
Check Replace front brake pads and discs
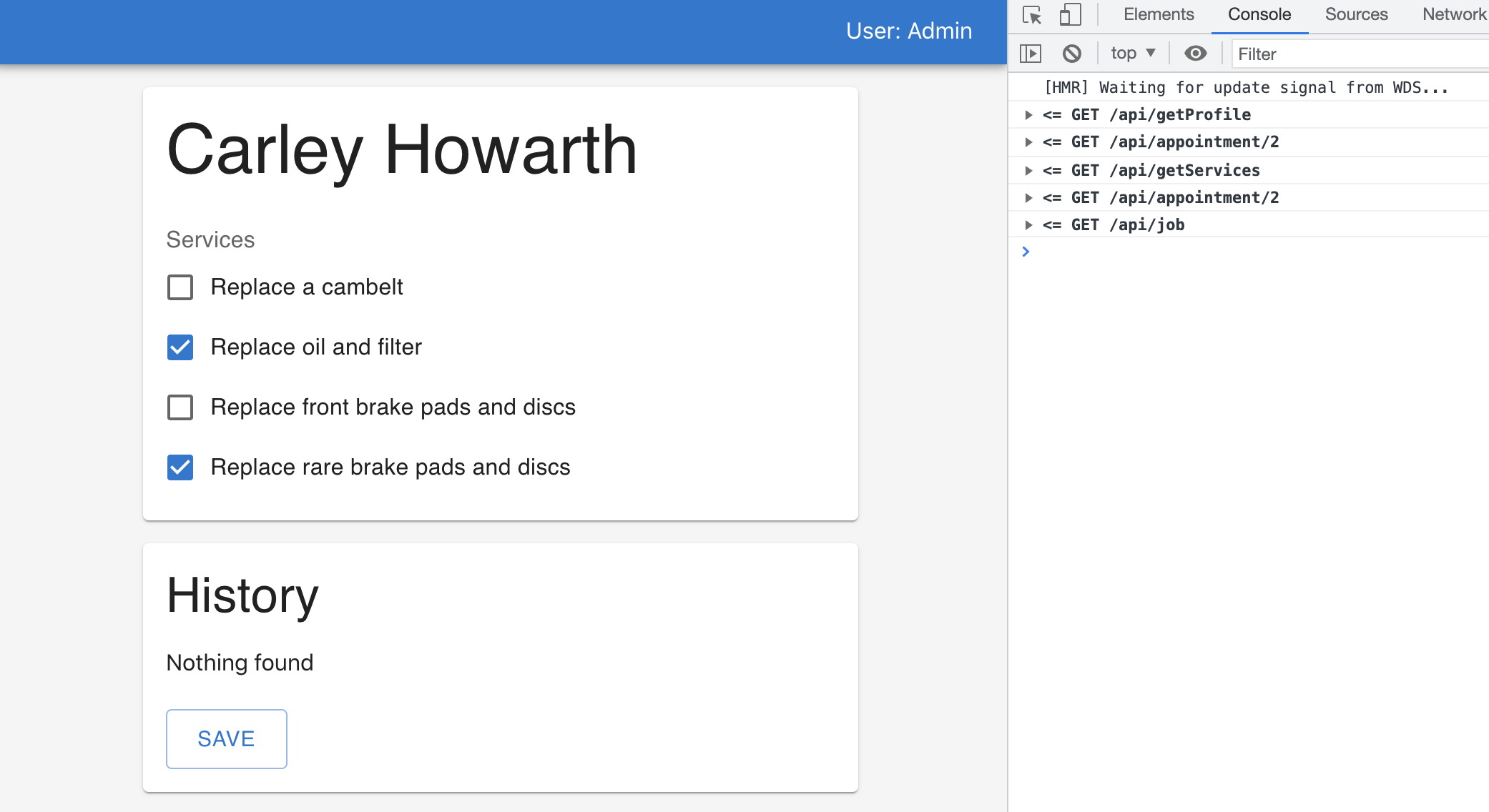coord(180,407)
